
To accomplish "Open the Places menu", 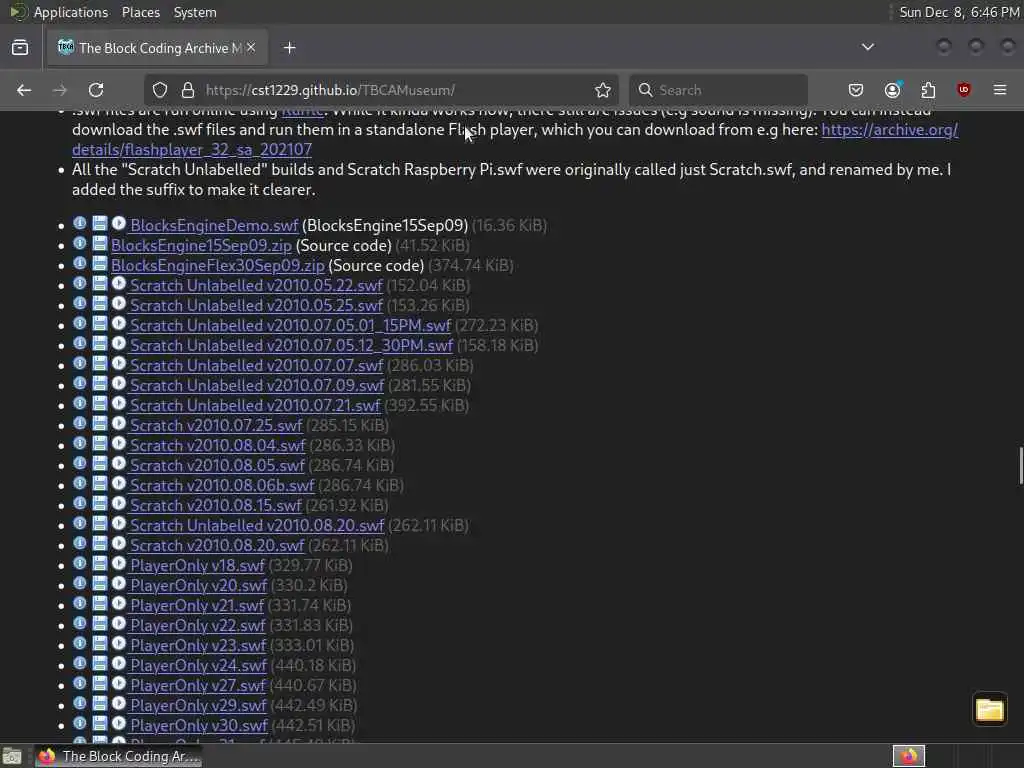I will tap(141, 12).
